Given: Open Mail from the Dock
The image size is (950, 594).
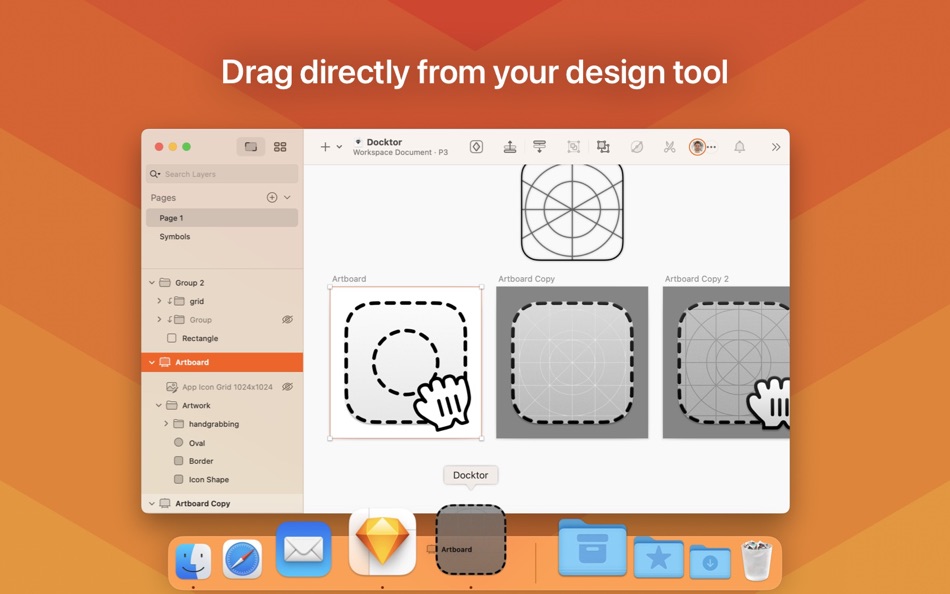Looking at the screenshot, I should (304, 550).
